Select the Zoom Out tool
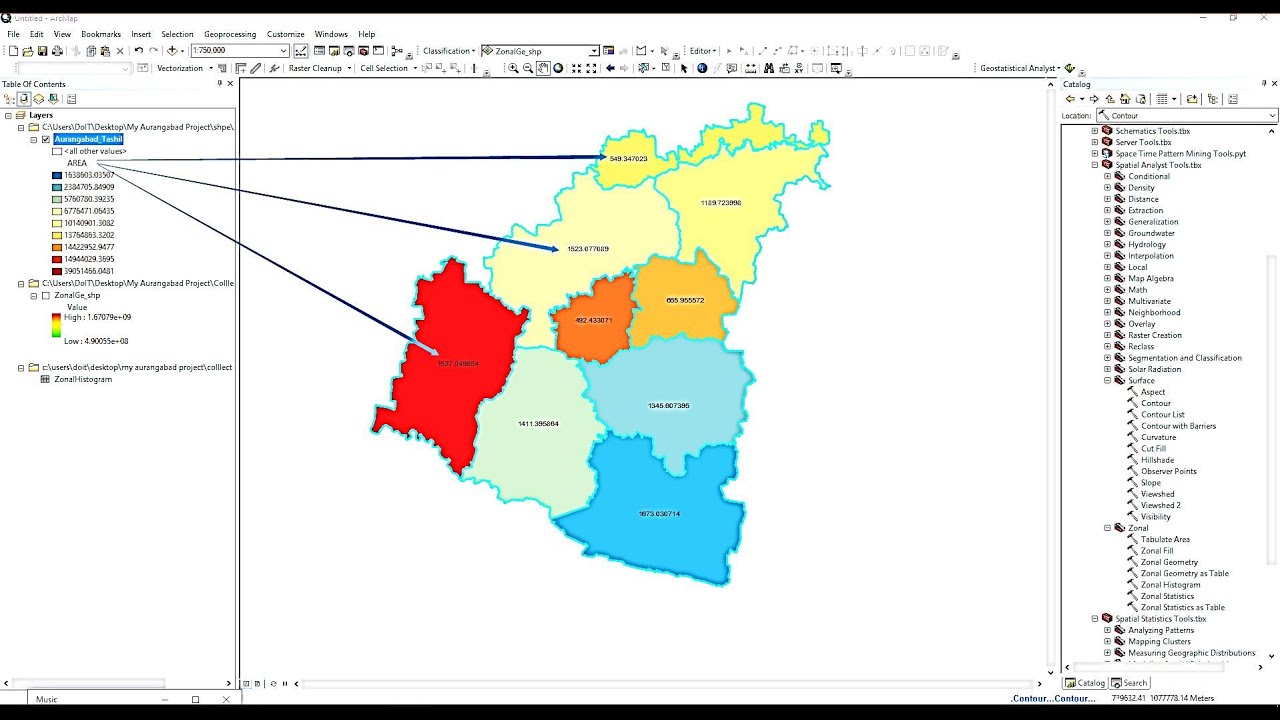Image resolution: width=1280 pixels, height=720 pixels. (528, 68)
